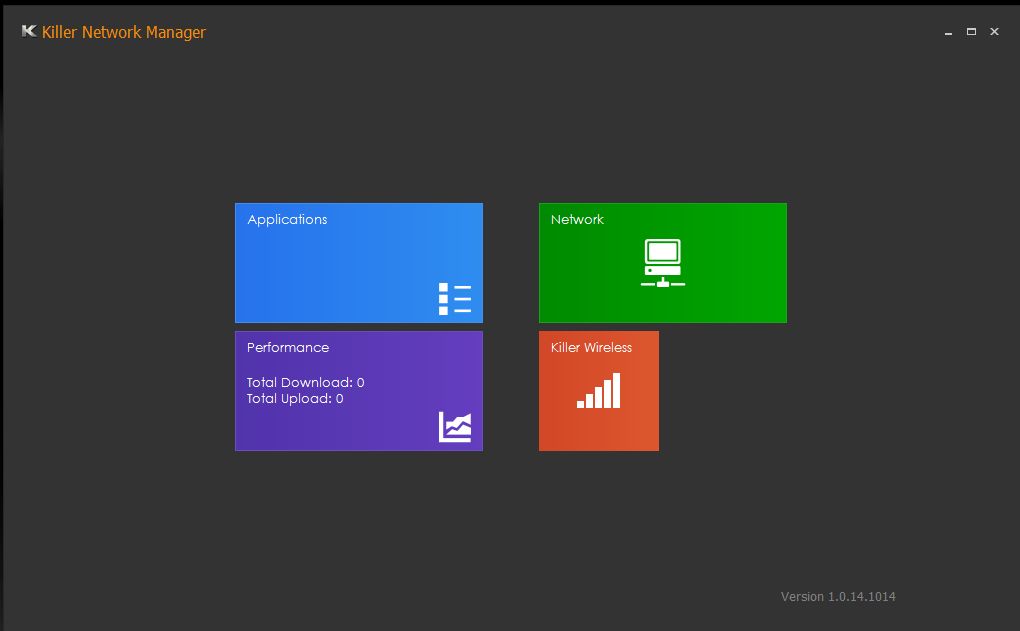1020x631 pixels.
Task: Click the computer network icon
Action: pyautogui.click(x=663, y=263)
